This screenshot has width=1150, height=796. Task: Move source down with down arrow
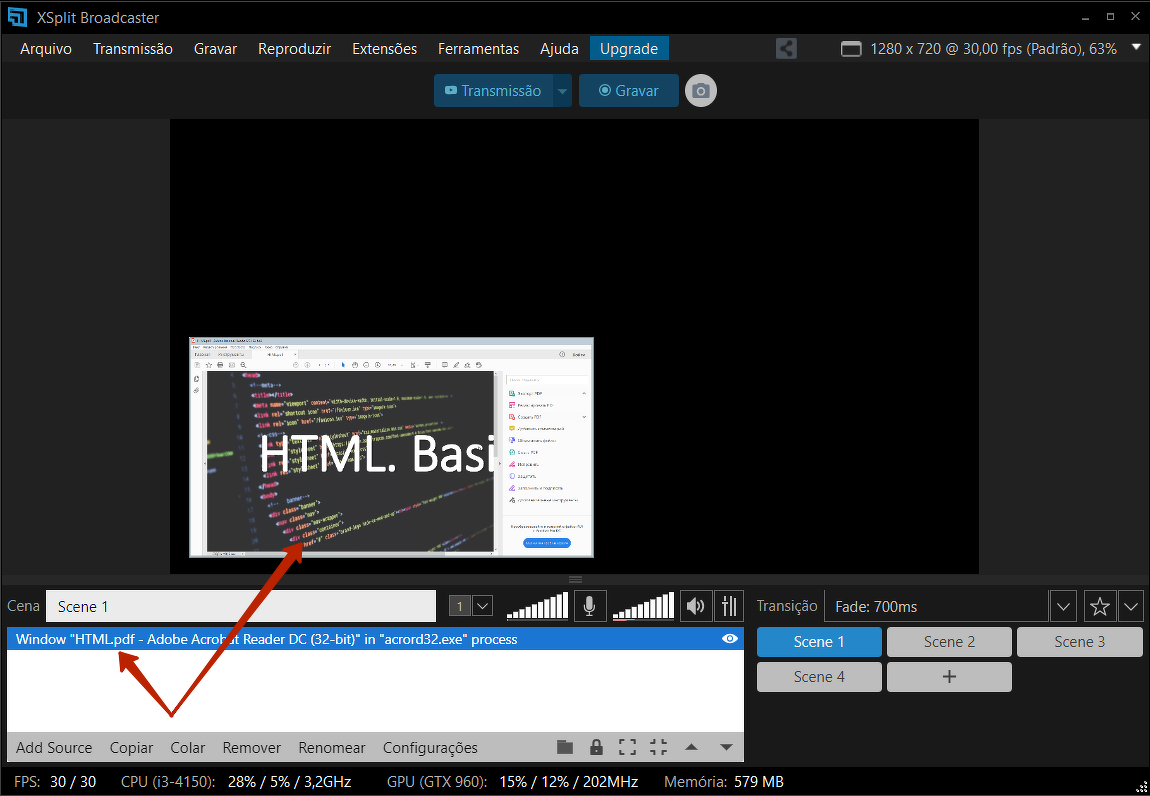(x=726, y=747)
